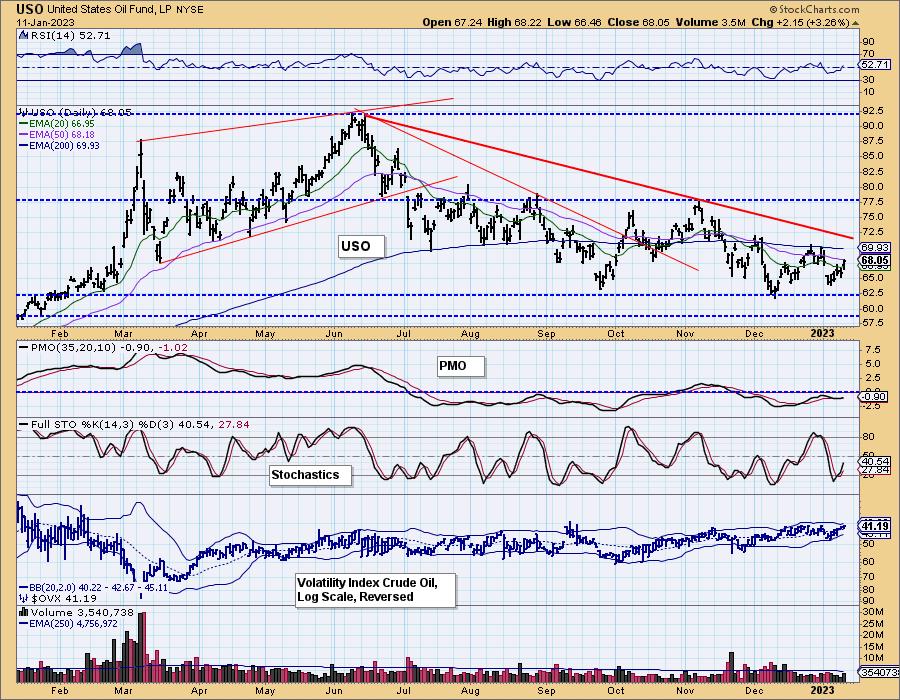Screen dimensions: 900x700
Task: Click the Low 66.46 value
Action: click(575, 22)
